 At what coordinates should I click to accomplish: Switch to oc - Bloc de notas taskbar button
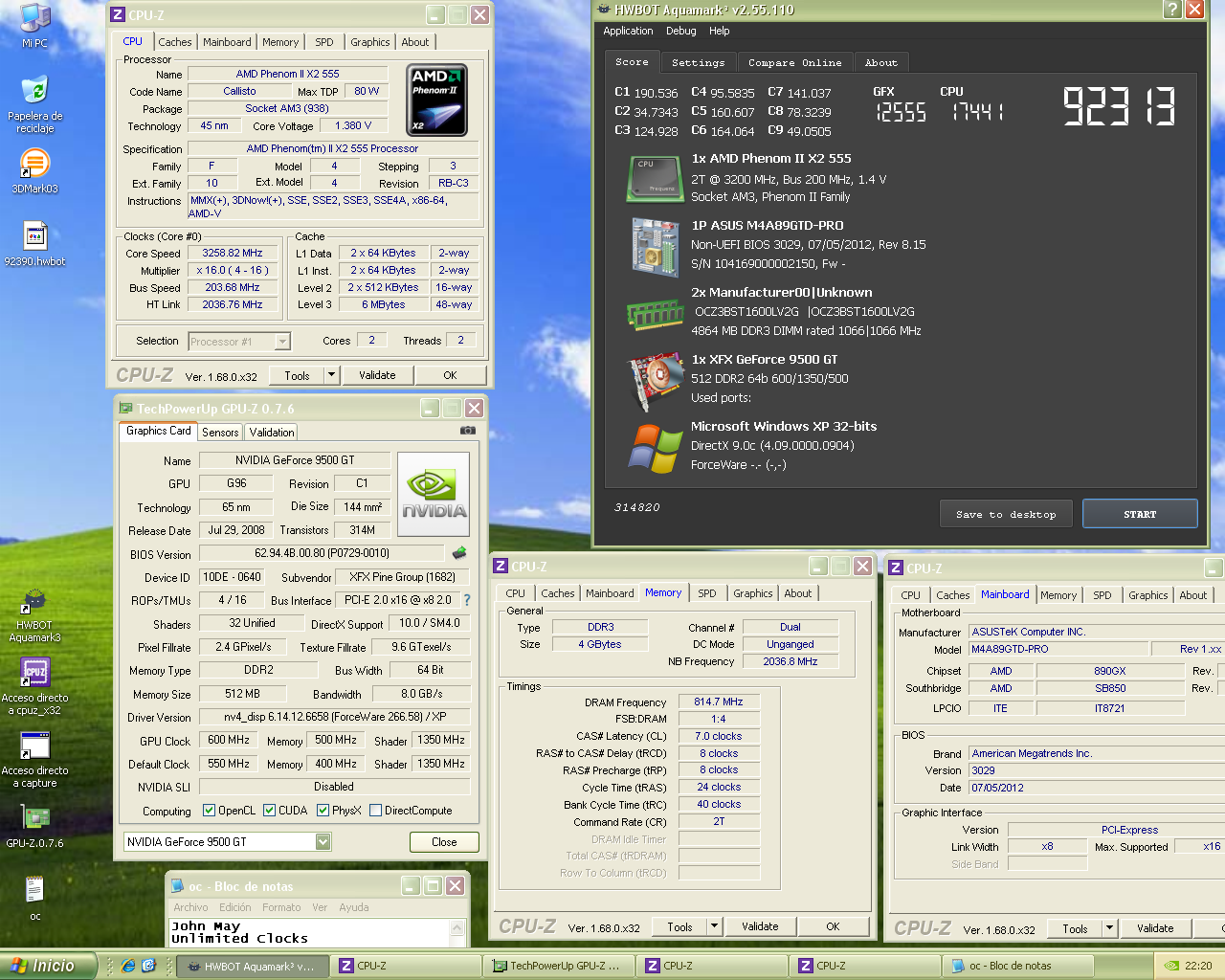tap(1016, 966)
